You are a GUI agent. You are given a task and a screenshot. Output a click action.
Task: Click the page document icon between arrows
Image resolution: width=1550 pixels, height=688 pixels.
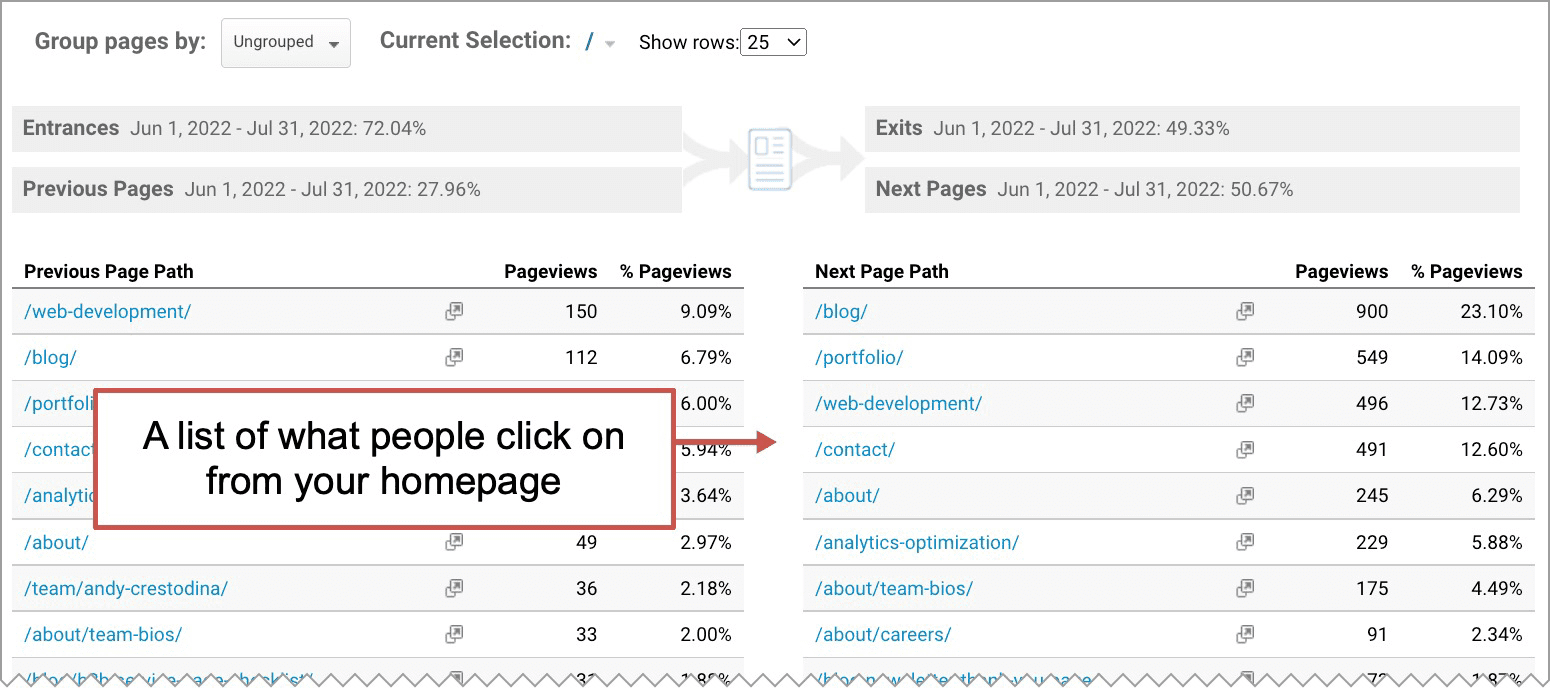tap(770, 159)
